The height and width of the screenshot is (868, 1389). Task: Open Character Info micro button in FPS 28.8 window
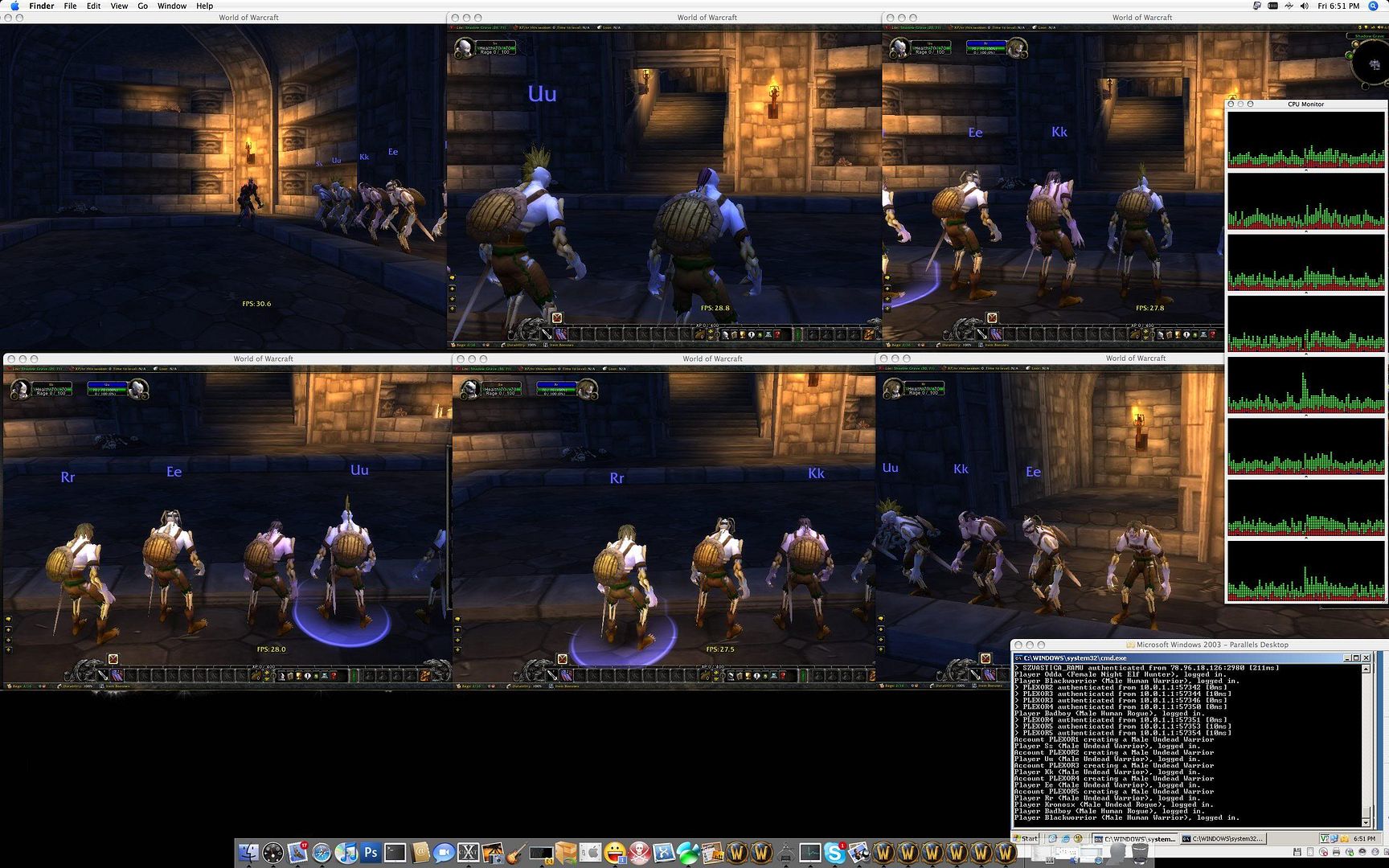725,334
